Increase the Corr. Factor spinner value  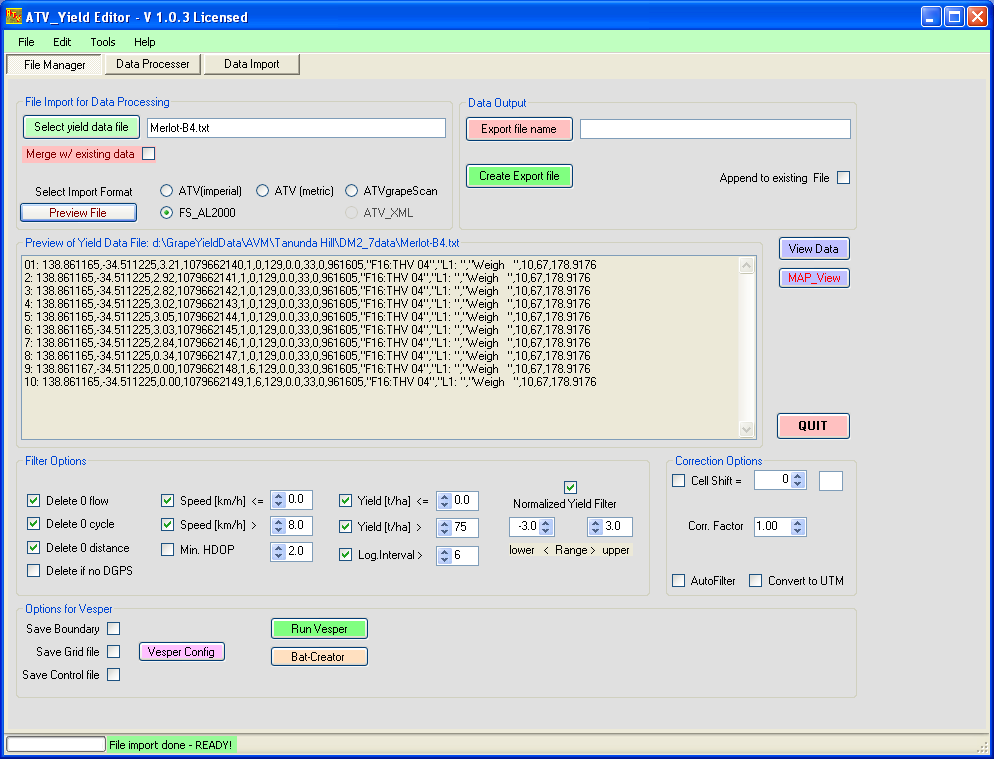coord(798,522)
